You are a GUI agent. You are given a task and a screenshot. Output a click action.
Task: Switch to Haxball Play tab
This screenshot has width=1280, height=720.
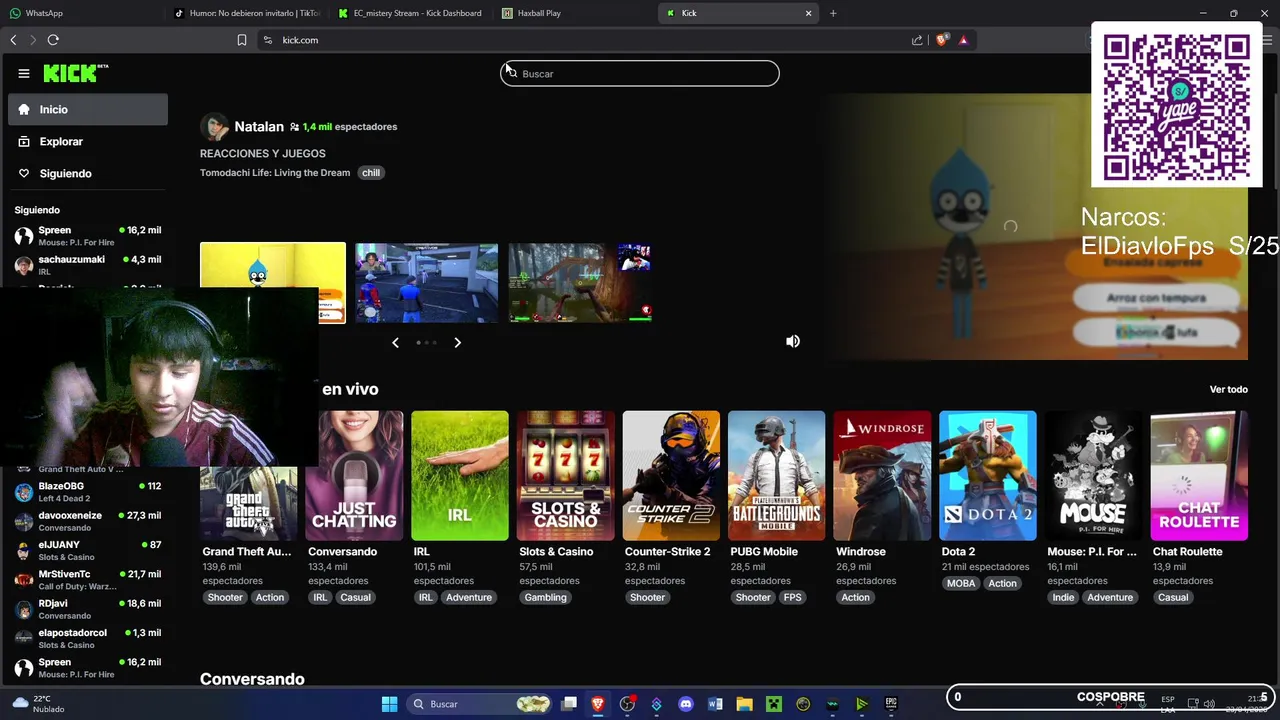point(575,13)
